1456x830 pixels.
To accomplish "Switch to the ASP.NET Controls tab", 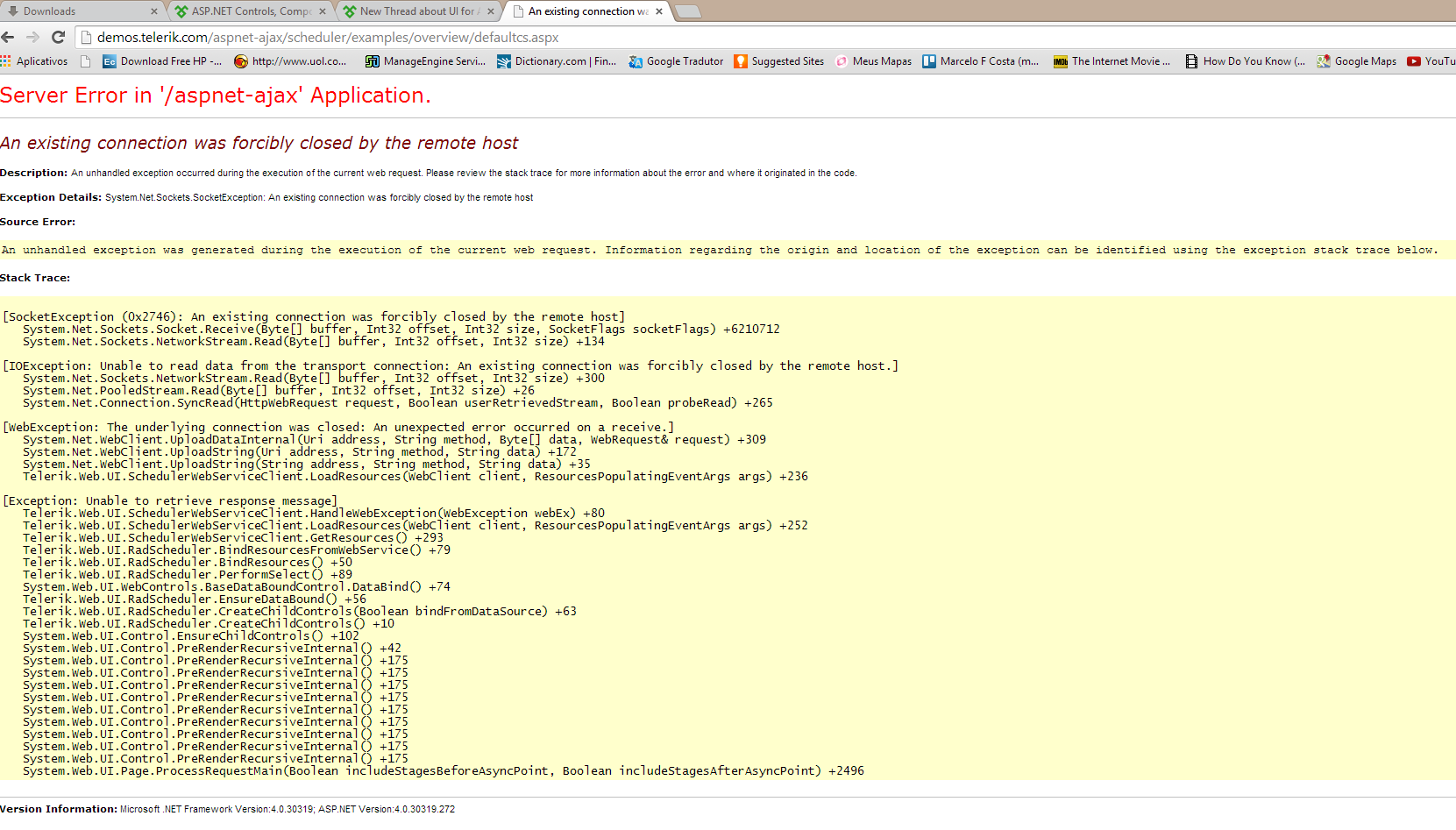I will (x=250, y=11).
